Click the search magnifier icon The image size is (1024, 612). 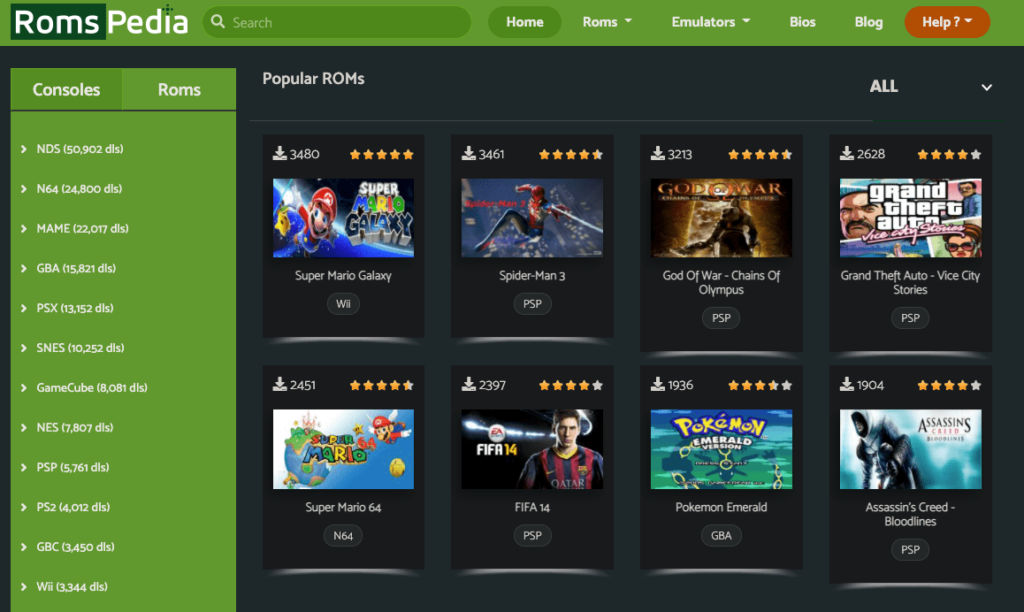click(218, 22)
